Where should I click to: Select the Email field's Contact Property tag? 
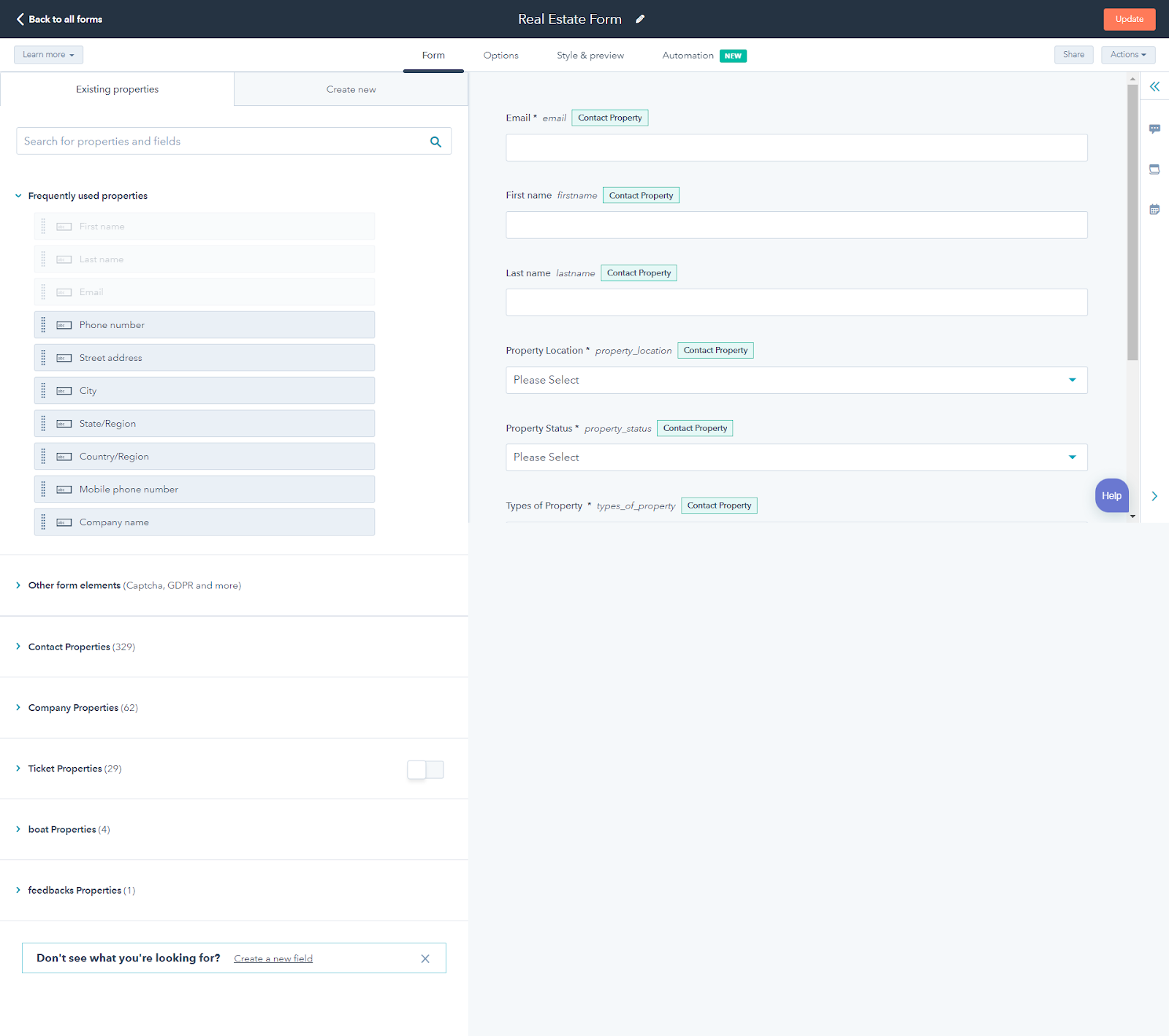[609, 117]
